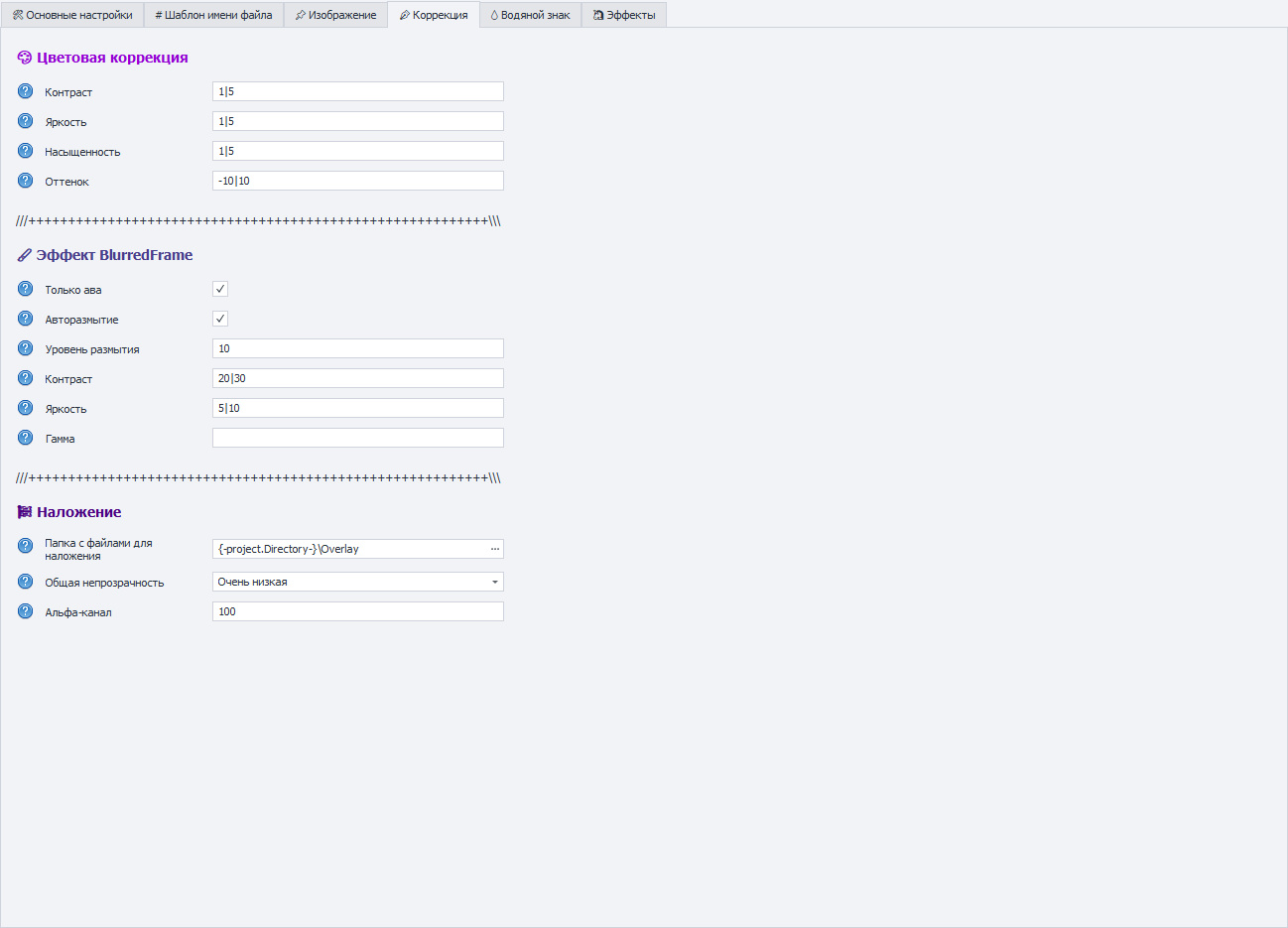Open the Шаблон имени файла tab
This screenshot has width=1288, height=928.
point(214,15)
